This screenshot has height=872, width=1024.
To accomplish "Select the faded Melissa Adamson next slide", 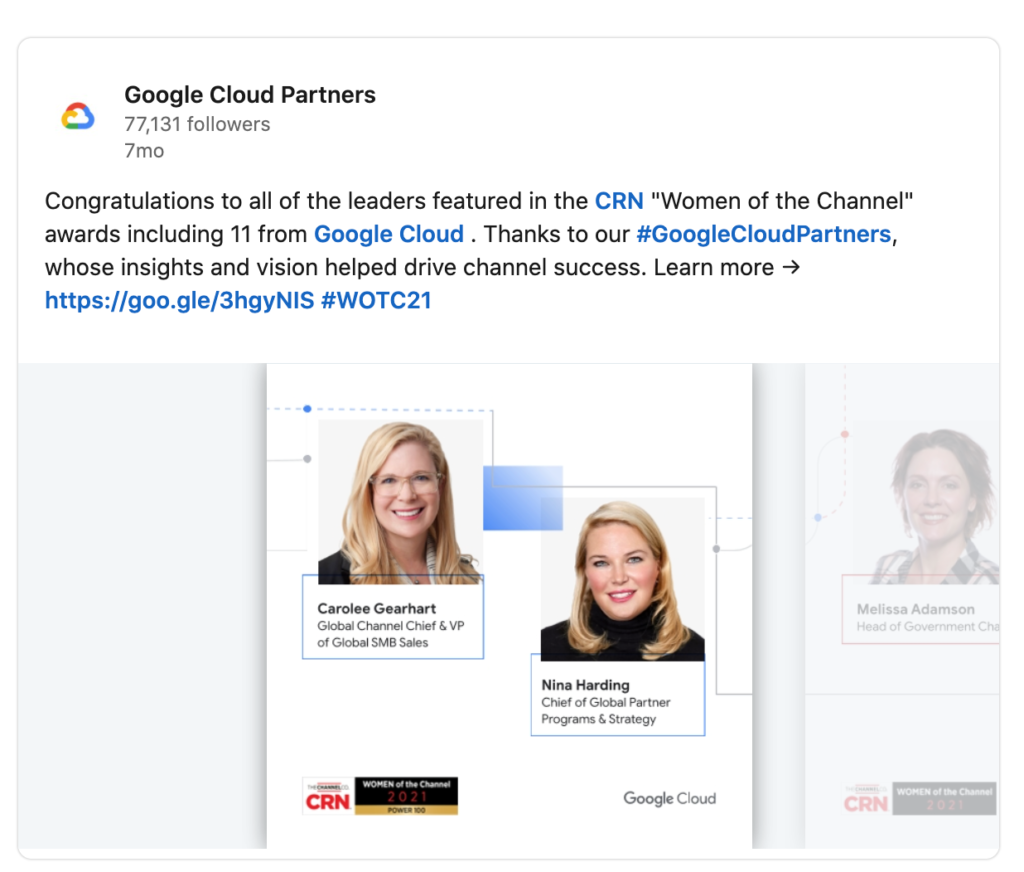I will 903,606.
